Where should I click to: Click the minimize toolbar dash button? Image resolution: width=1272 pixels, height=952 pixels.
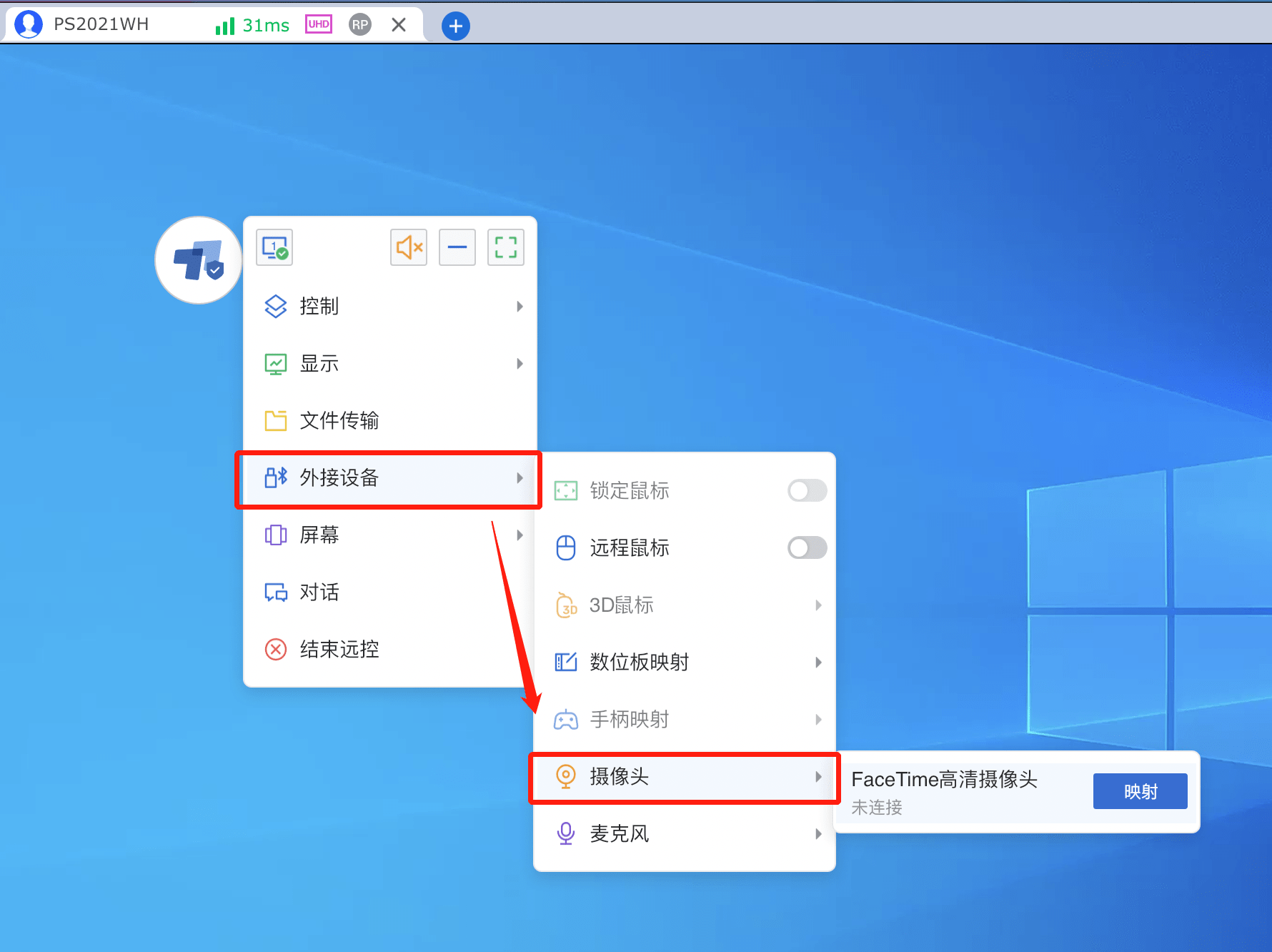[x=457, y=247]
